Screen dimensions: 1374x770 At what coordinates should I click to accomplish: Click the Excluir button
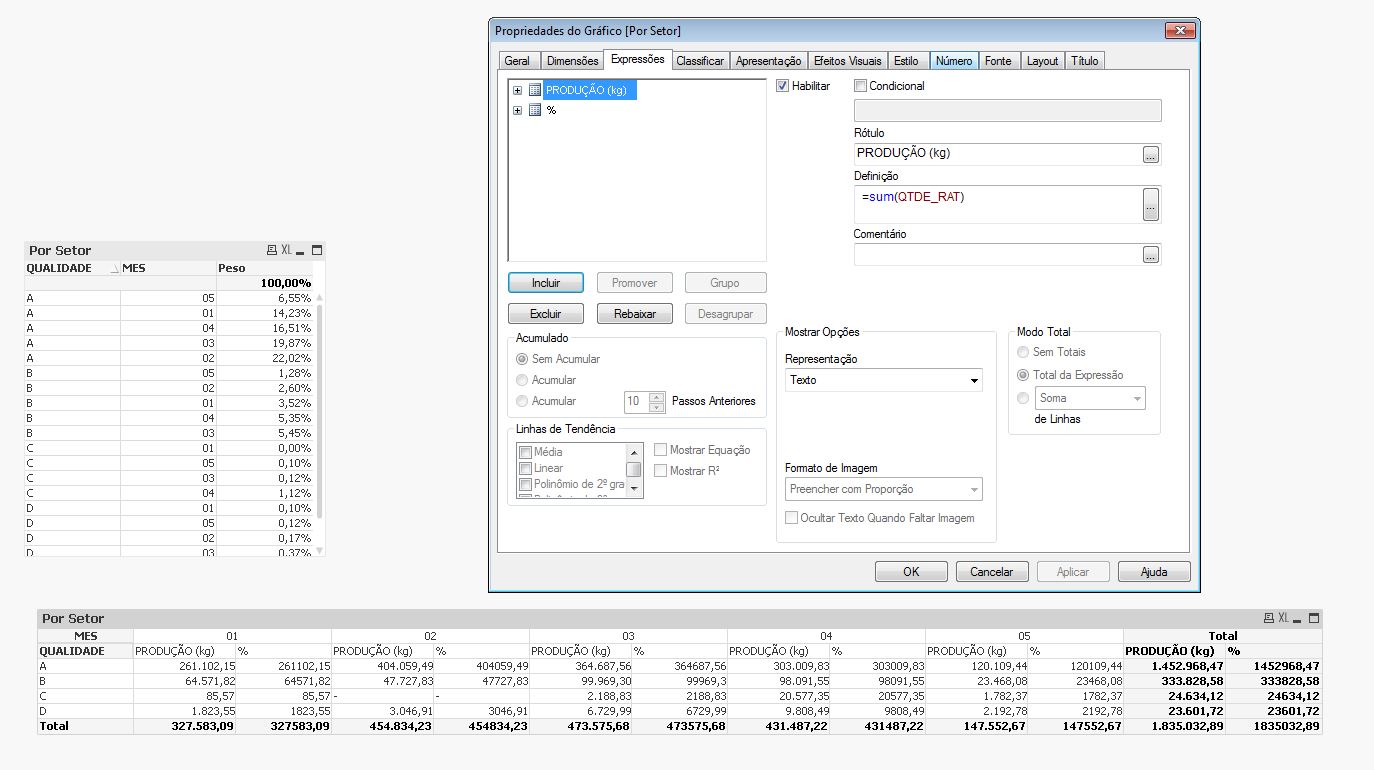tap(546, 314)
